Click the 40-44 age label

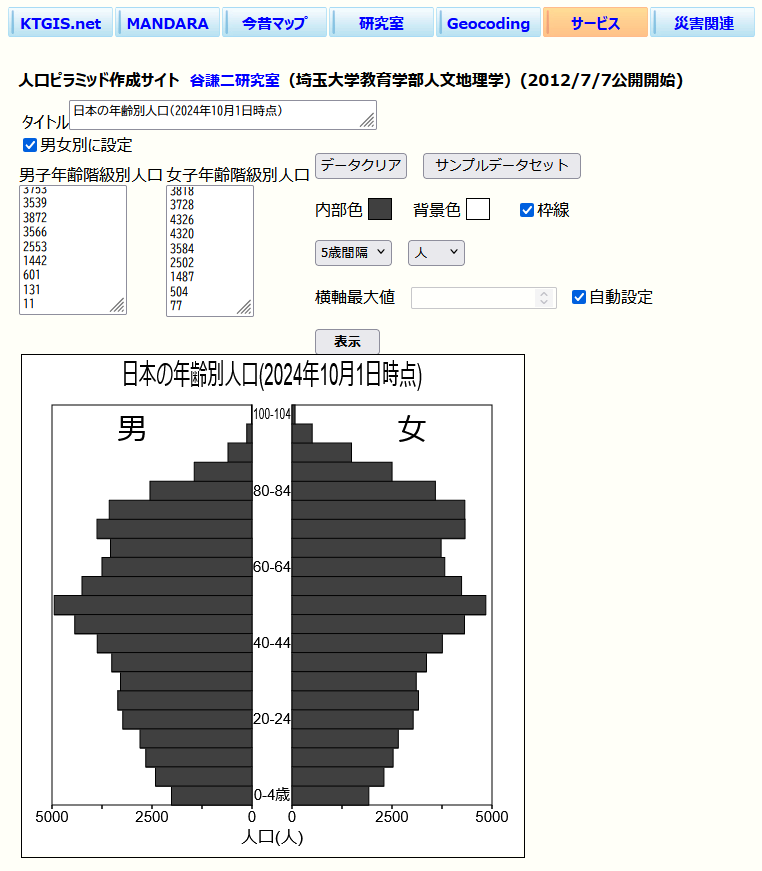point(272,643)
